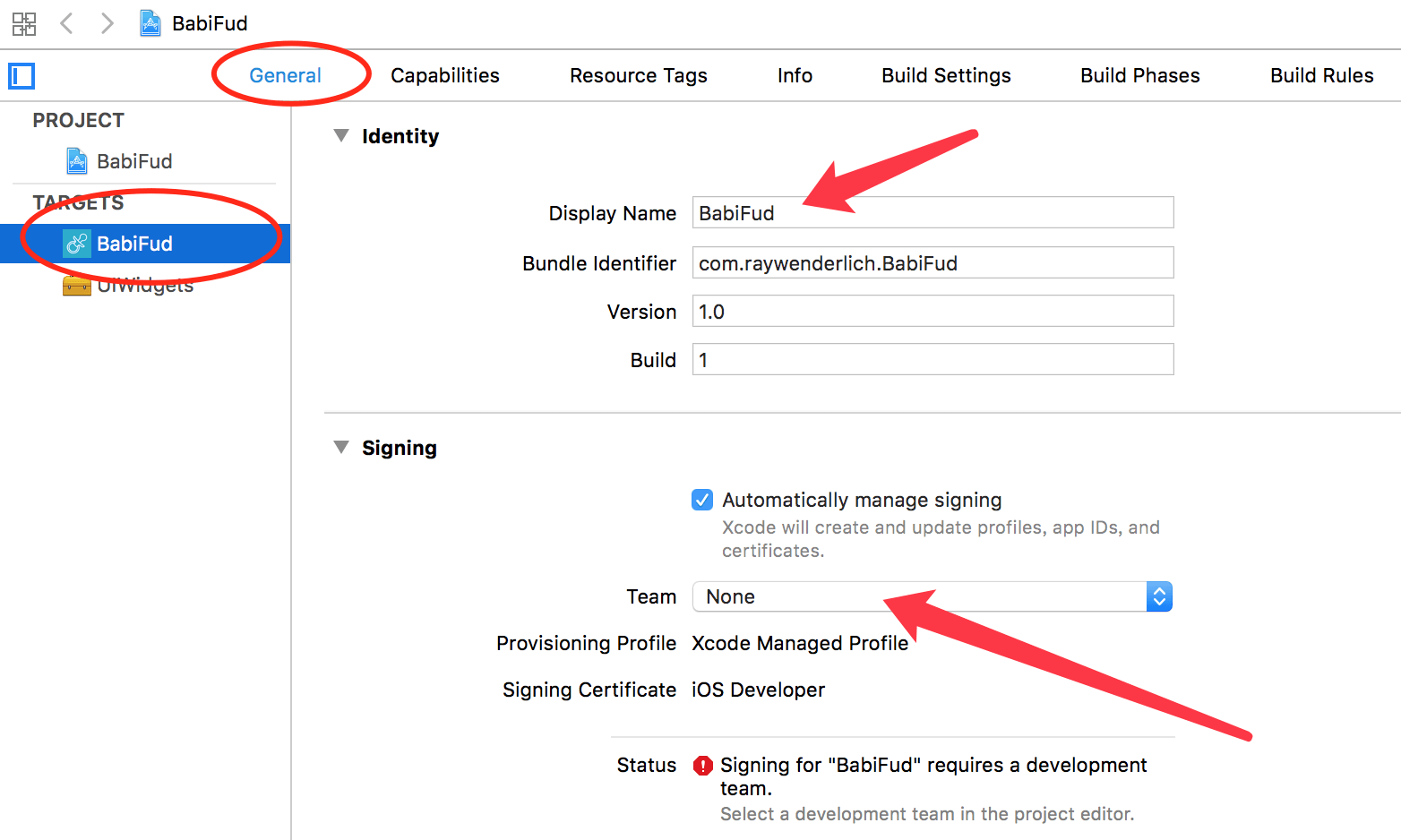Viewport: 1401px width, 840px height.
Task: Collapse the Signing section
Action: [341, 447]
